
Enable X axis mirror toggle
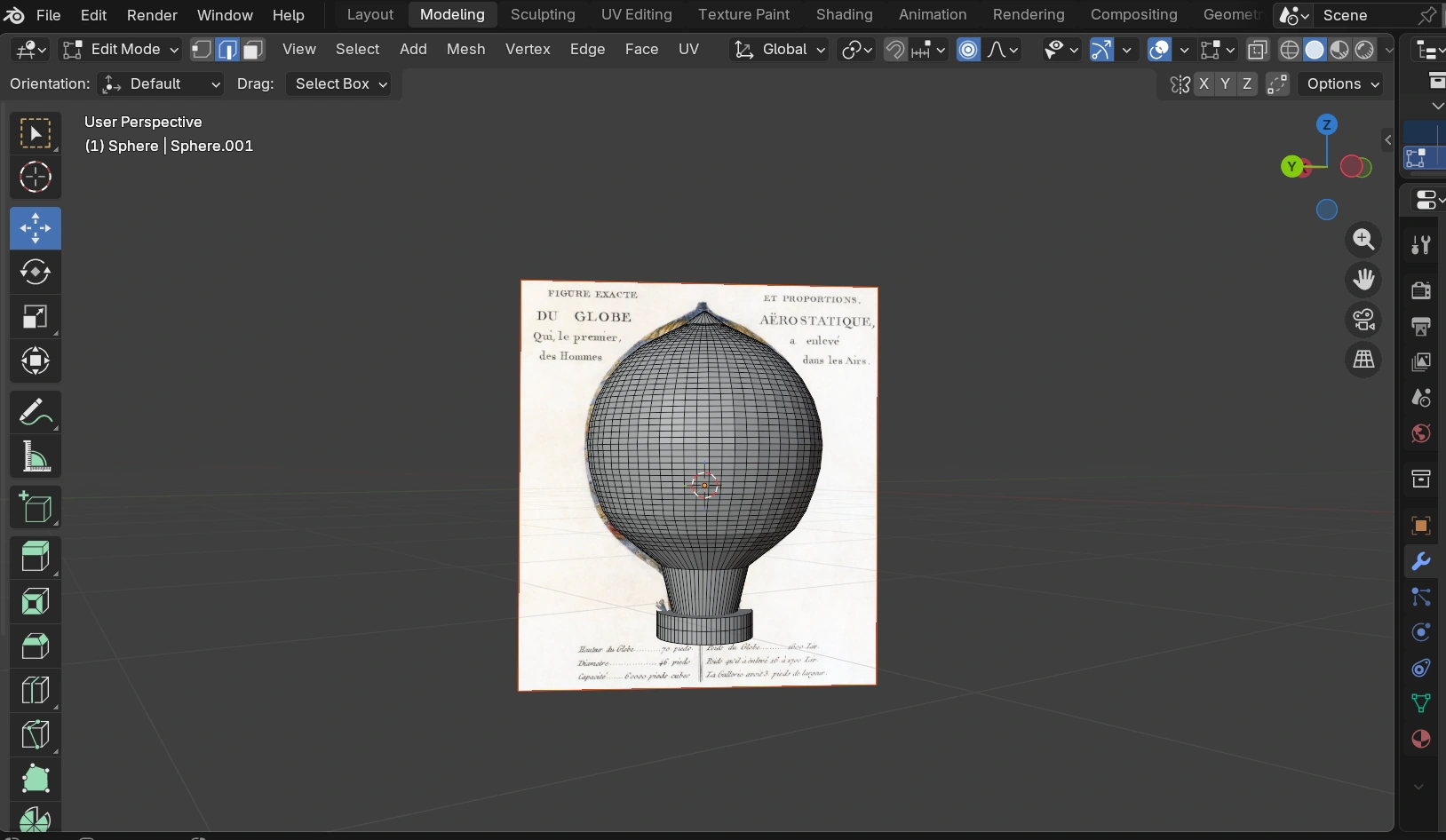[1204, 83]
